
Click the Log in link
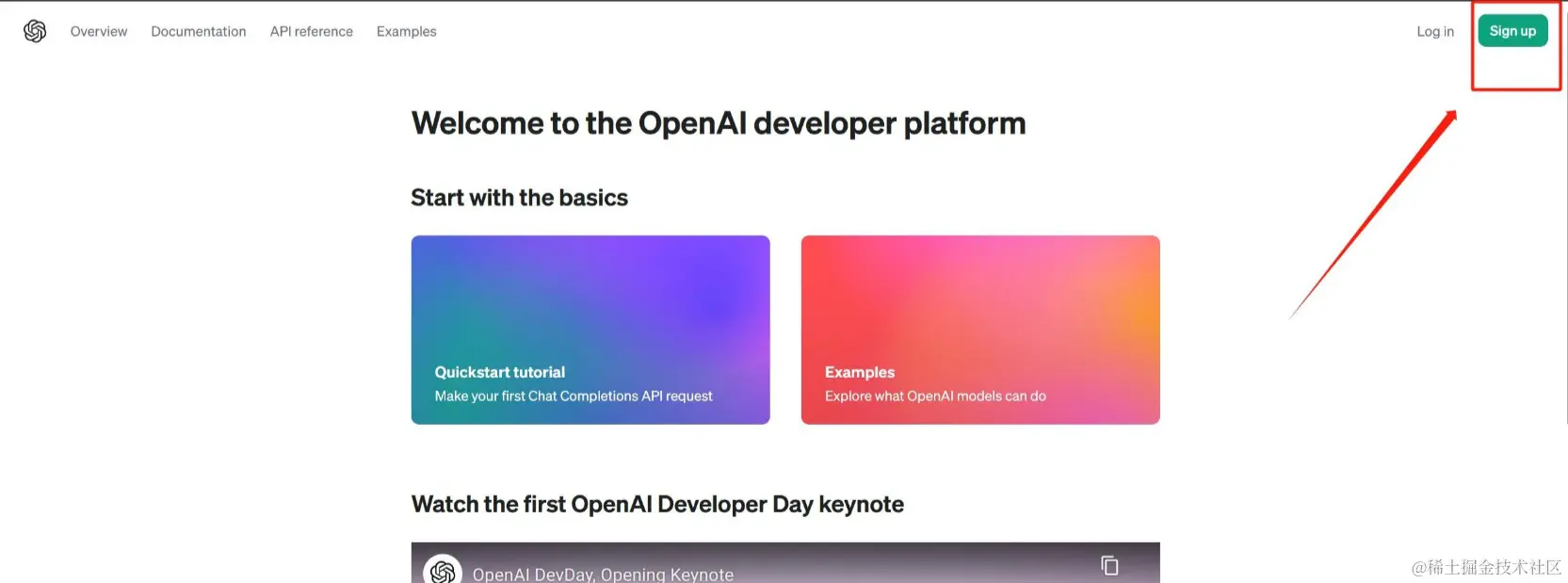click(x=1435, y=31)
